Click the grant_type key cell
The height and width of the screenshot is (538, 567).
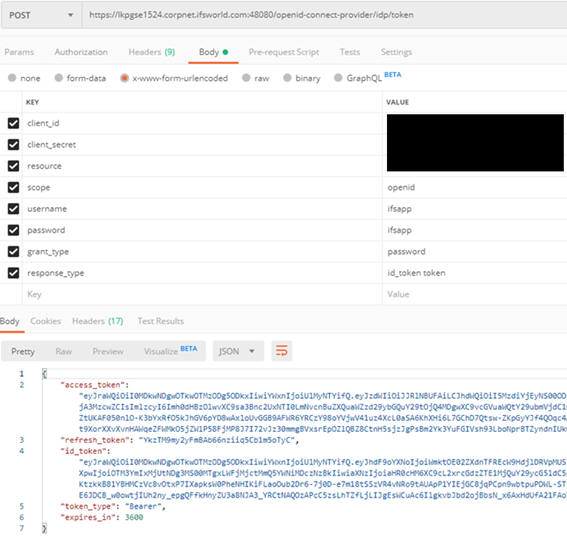pyautogui.click(x=202, y=251)
